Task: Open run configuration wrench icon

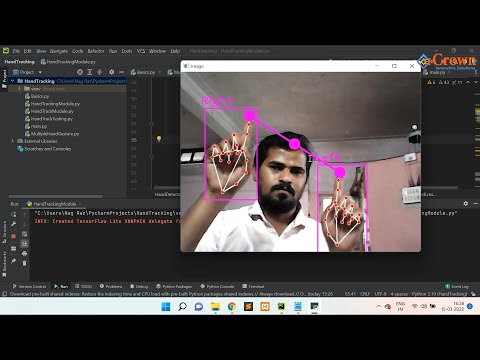Action: pyautogui.click(x=13, y=224)
